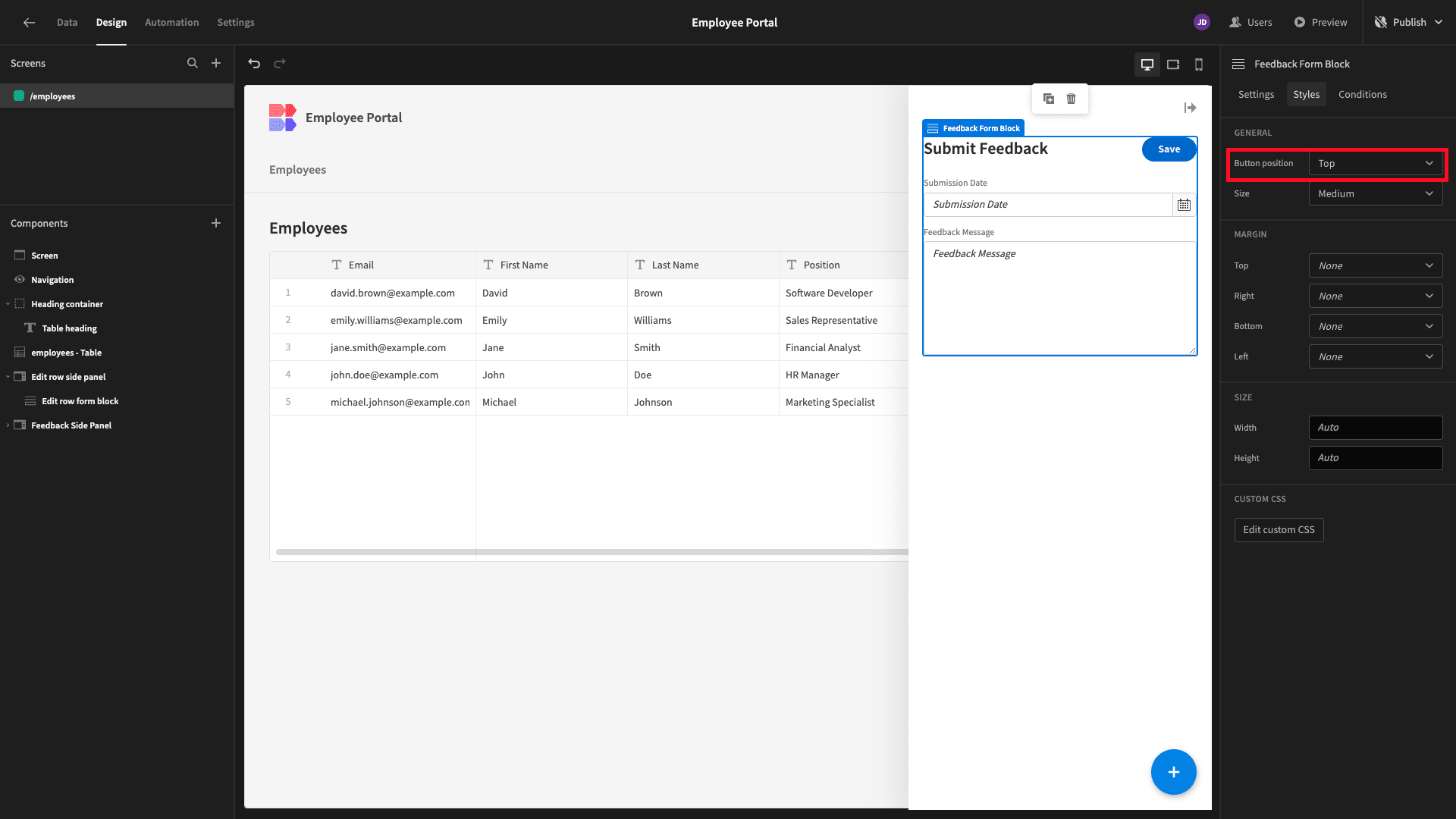Viewport: 1456px width, 819px height.
Task: Open the Top margin dropdown
Action: click(1376, 266)
